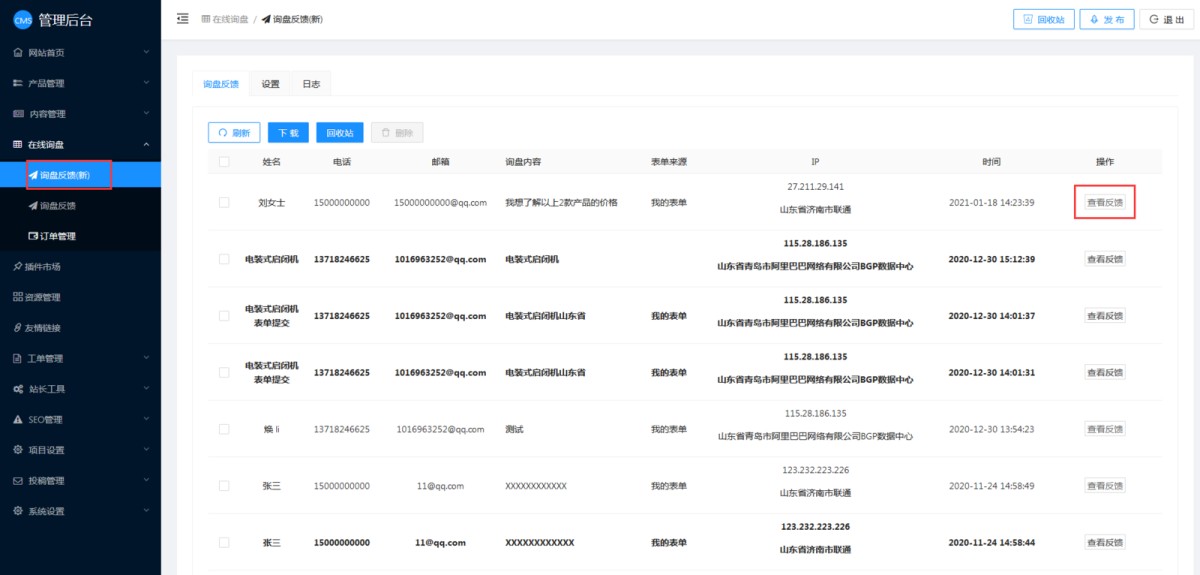Click 在线询盘 in the breadcrumb
The width and height of the screenshot is (1200, 575).
click(x=230, y=20)
